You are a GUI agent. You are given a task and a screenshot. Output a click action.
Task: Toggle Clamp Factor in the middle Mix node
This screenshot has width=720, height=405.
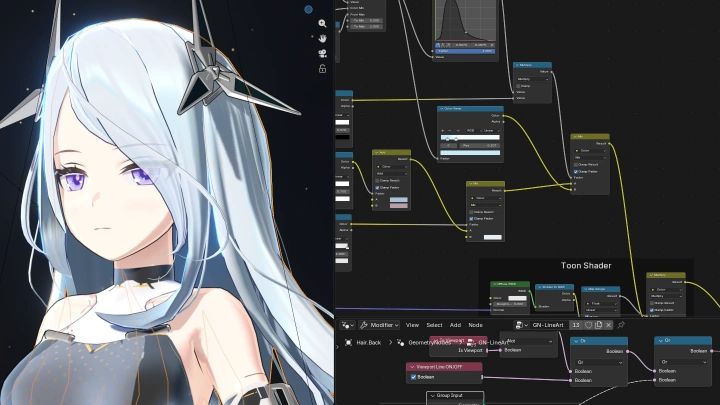(x=472, y=219)
